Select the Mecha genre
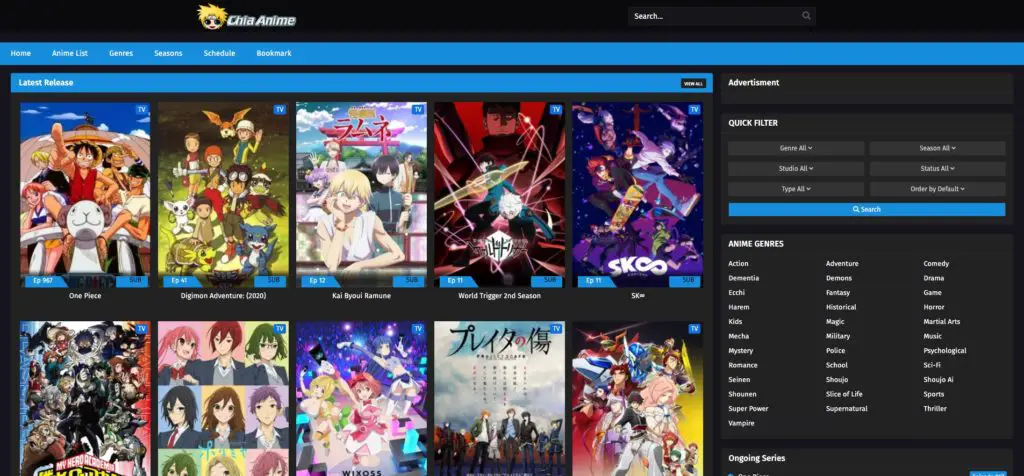Screen dimensions: 1024x476 (739, 336)
